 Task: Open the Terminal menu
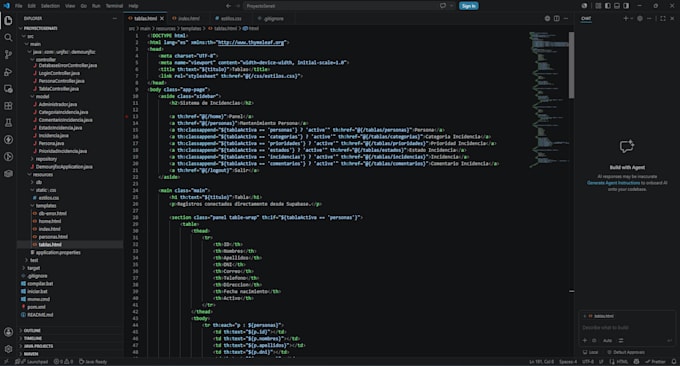click(x=114, y=6)
